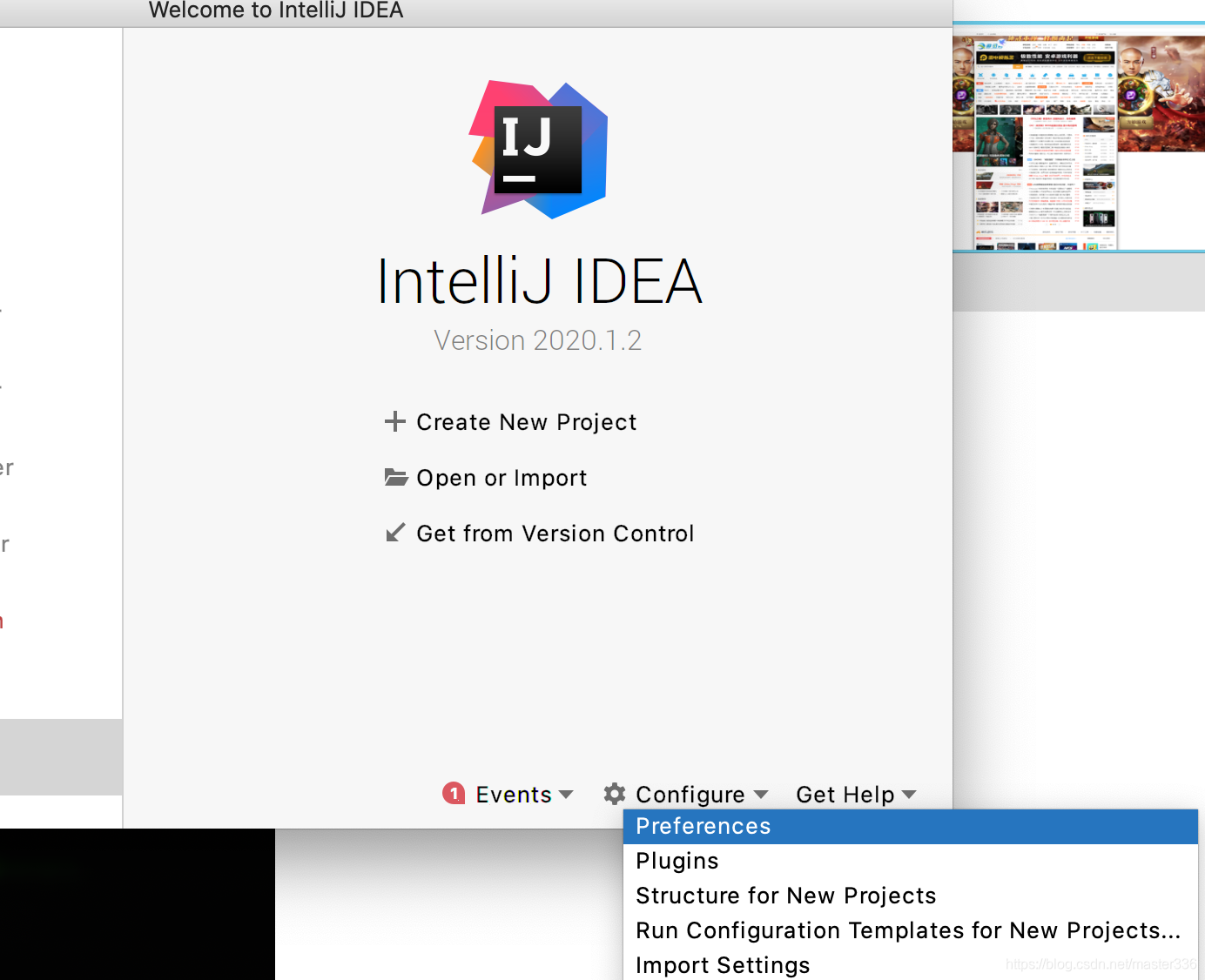Choose Structure for New Projects
Image resolution: width=1205 pixels, height=980 pixels.
(x=911, y=896)
